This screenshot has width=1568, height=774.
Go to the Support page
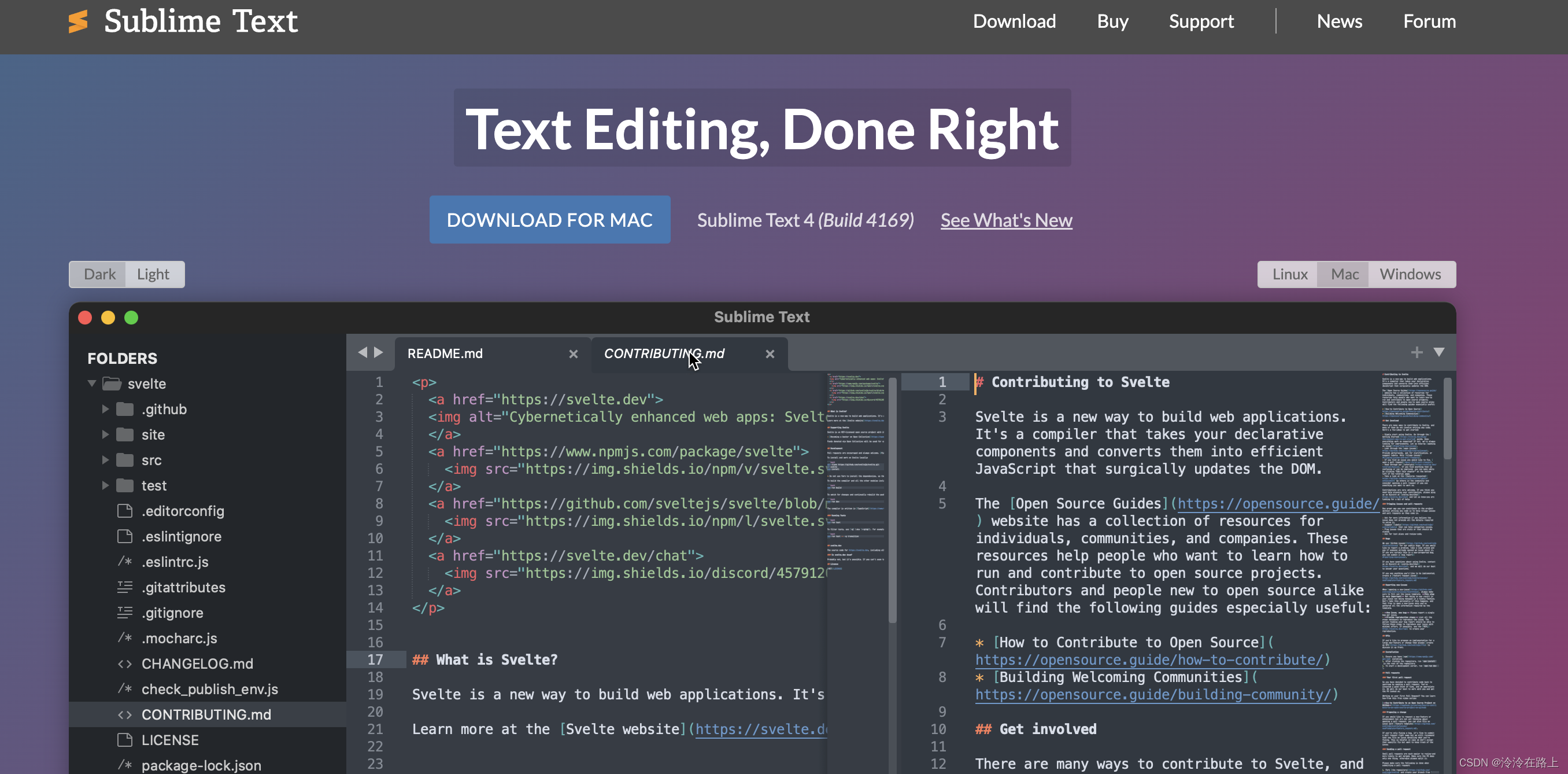tap(1201, 21)
